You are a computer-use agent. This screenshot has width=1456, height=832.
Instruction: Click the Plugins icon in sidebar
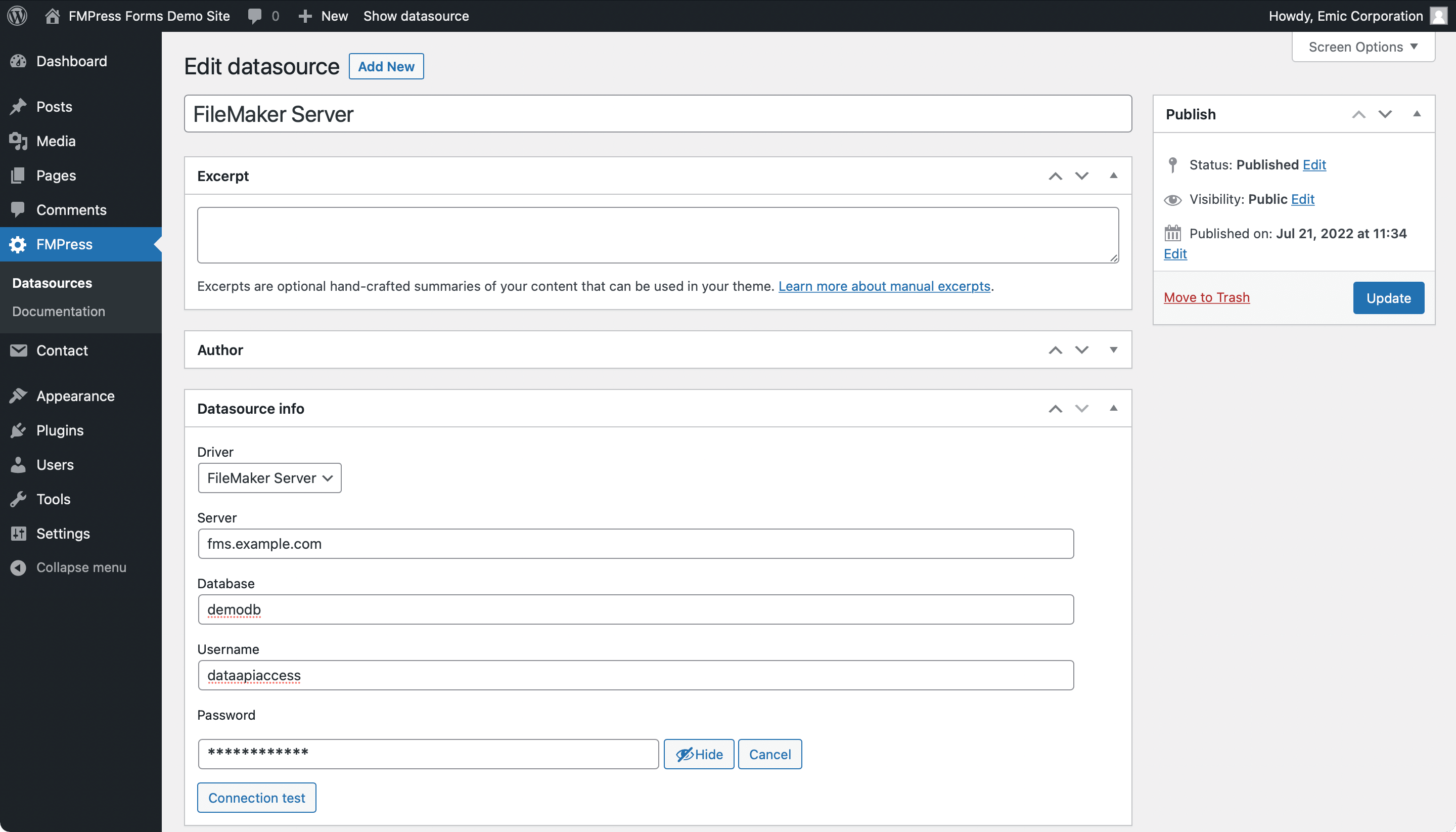click(18, 430)
